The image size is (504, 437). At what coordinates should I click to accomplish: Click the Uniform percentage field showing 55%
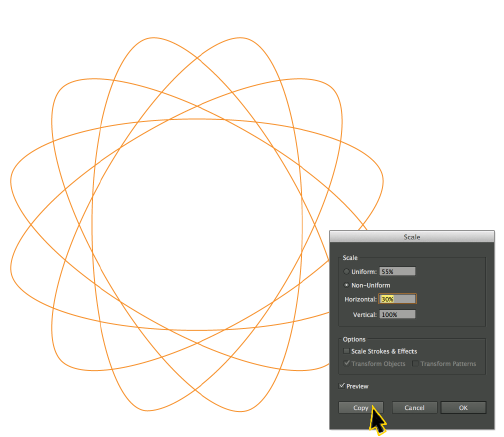click(x=397, y=271)
